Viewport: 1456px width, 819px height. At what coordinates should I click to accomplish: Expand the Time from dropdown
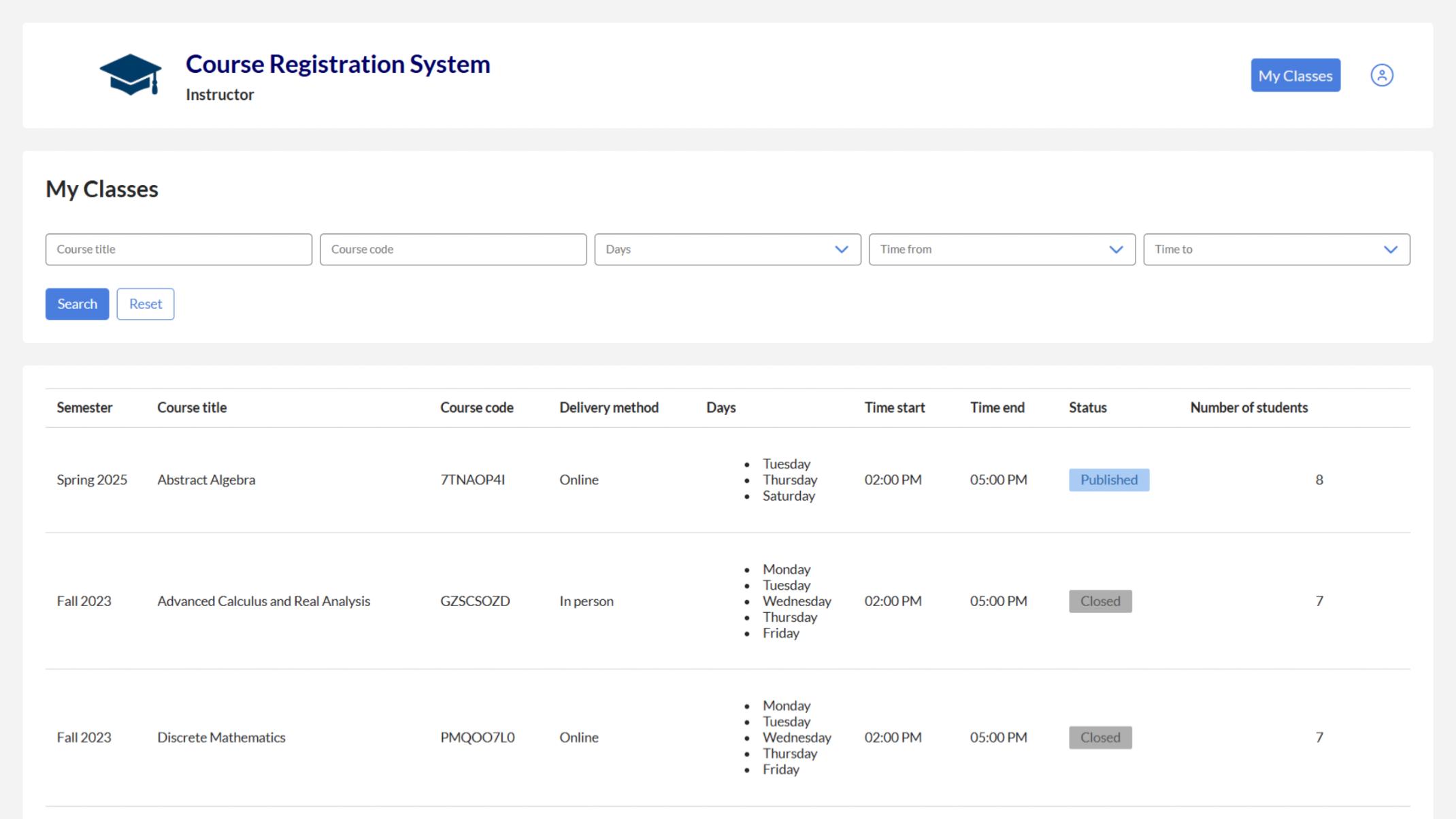(1002, 250)
